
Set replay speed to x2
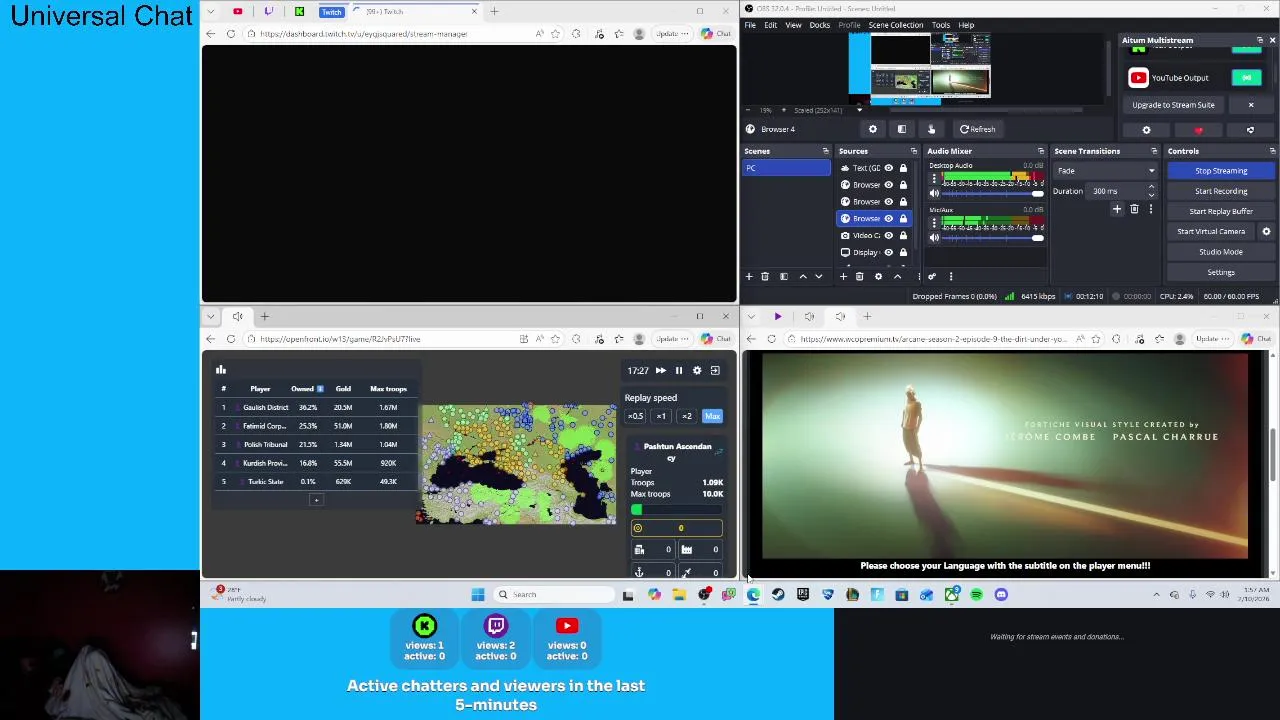coord(686,416)
